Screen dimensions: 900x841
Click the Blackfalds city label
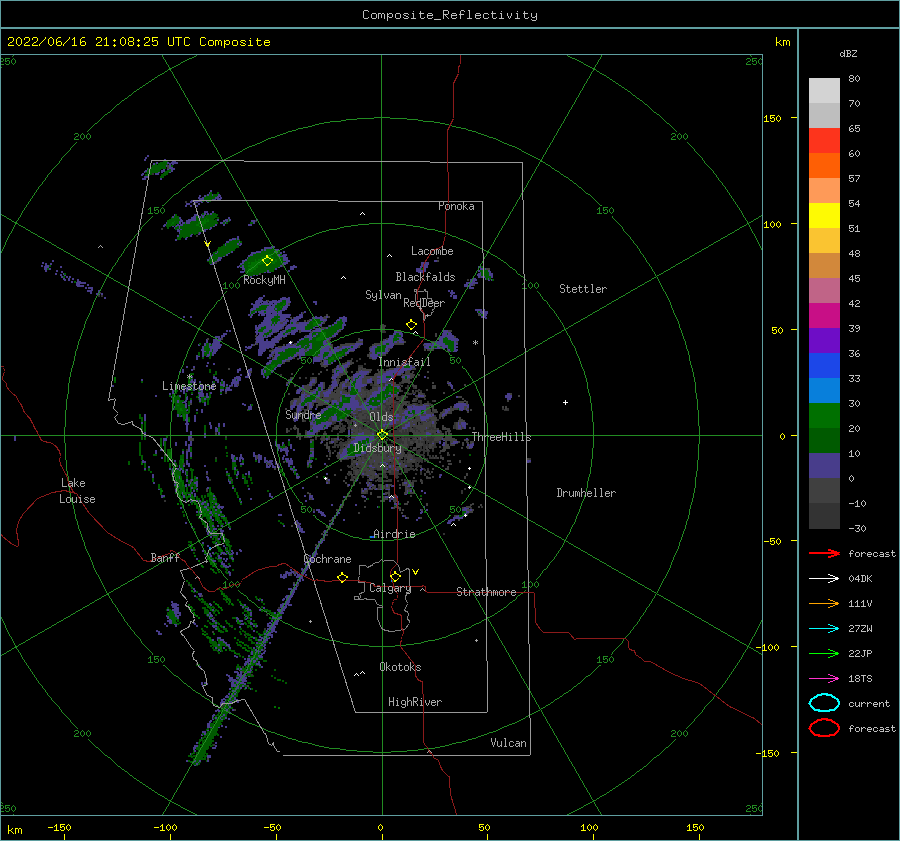(x=425, y=277)
